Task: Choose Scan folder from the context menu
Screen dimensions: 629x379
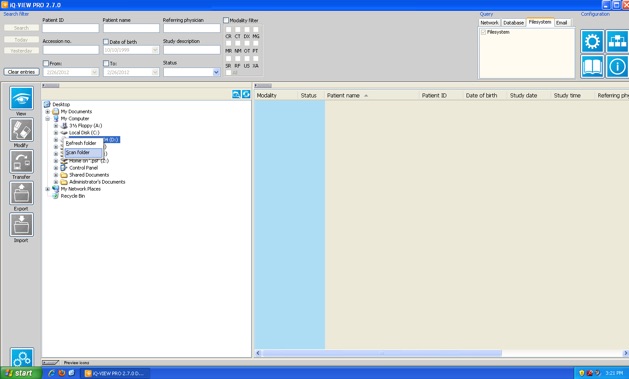Action: pos(83,152)
